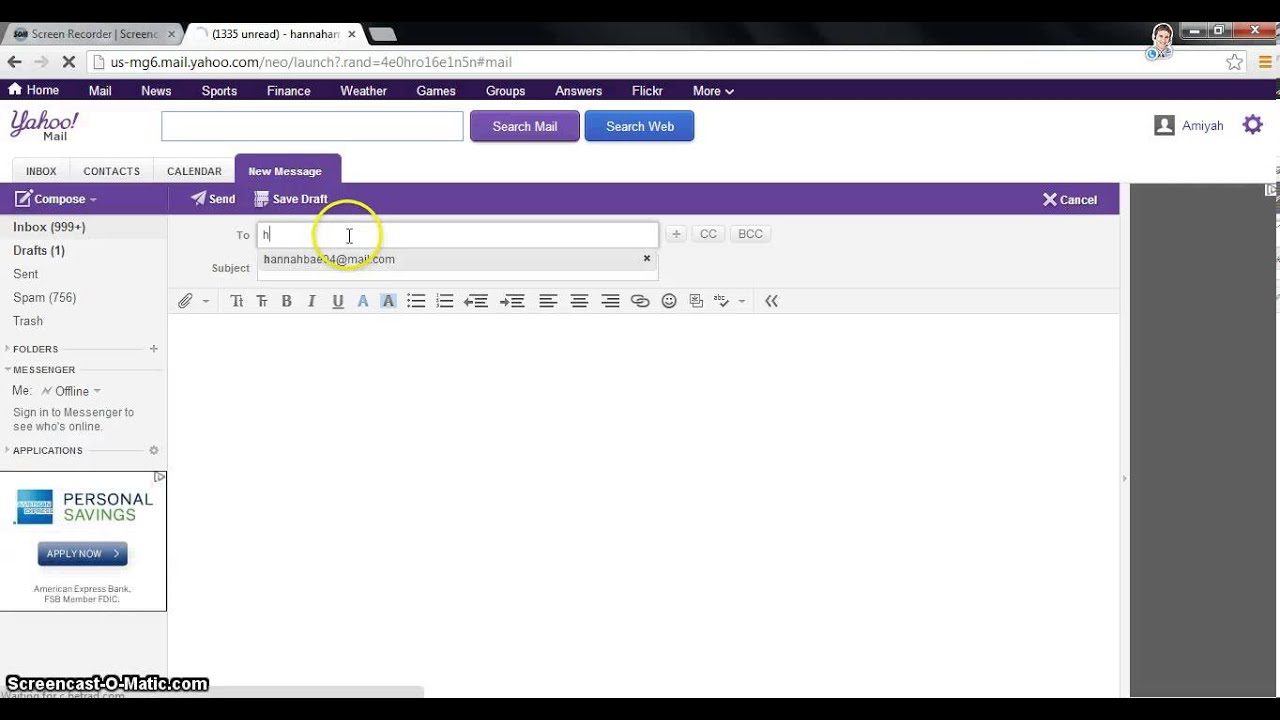Image resolution: width=1280 pixels, height=720 pixels.
Task: Insert a numbered list
Action: pos(445,301)
